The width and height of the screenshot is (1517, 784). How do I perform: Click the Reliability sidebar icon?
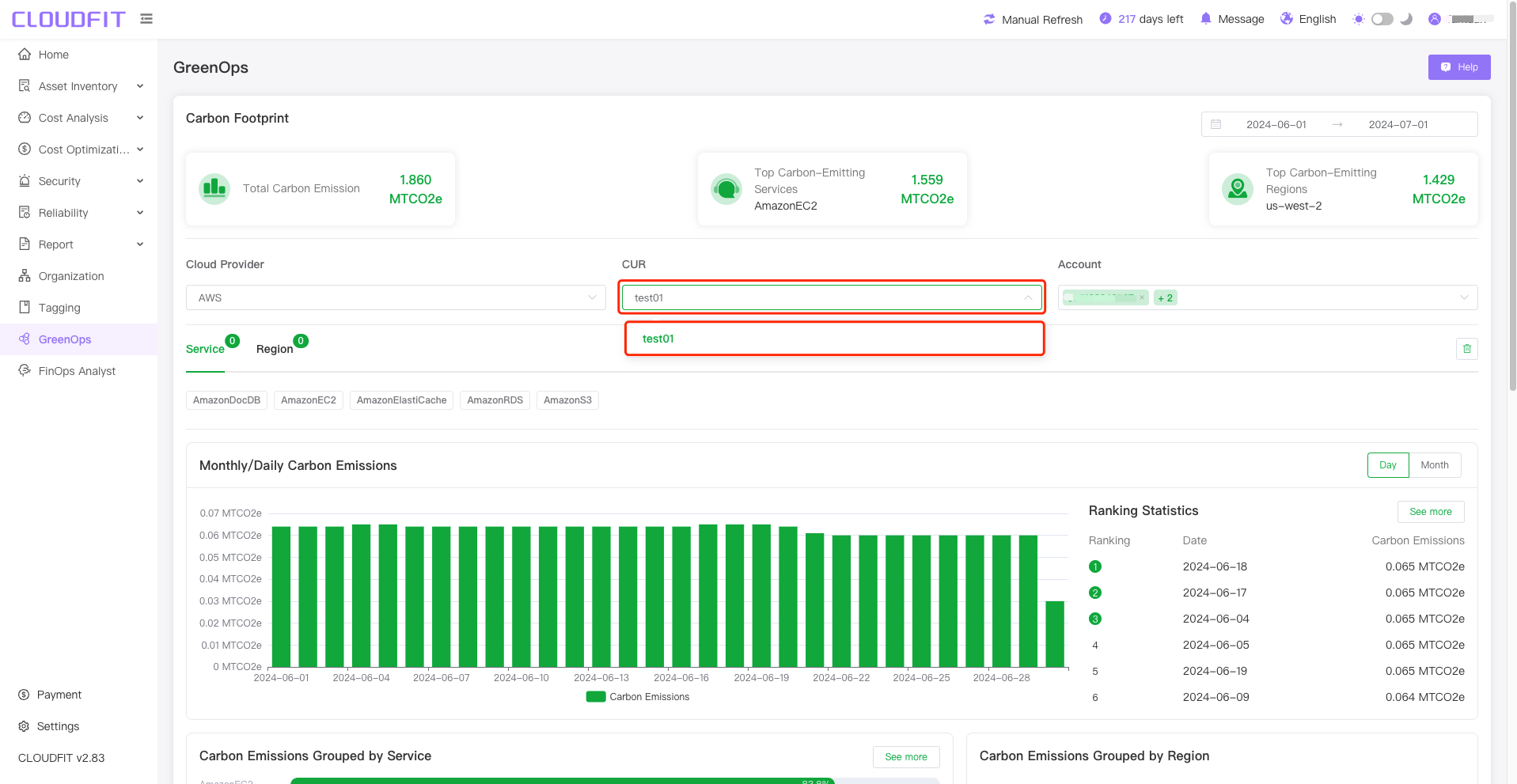[x=25, y=213]
